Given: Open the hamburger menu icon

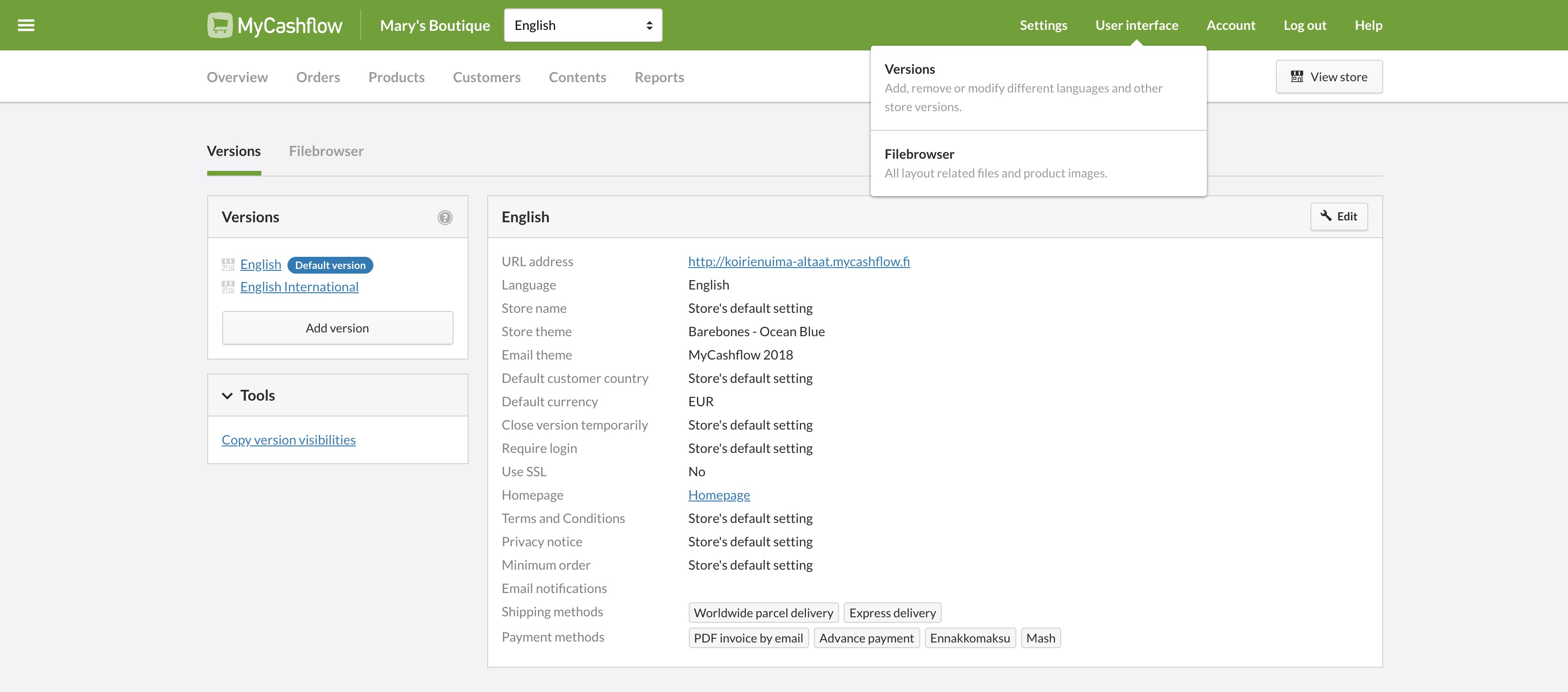Looking at the screenshot, I should [26, 25].
